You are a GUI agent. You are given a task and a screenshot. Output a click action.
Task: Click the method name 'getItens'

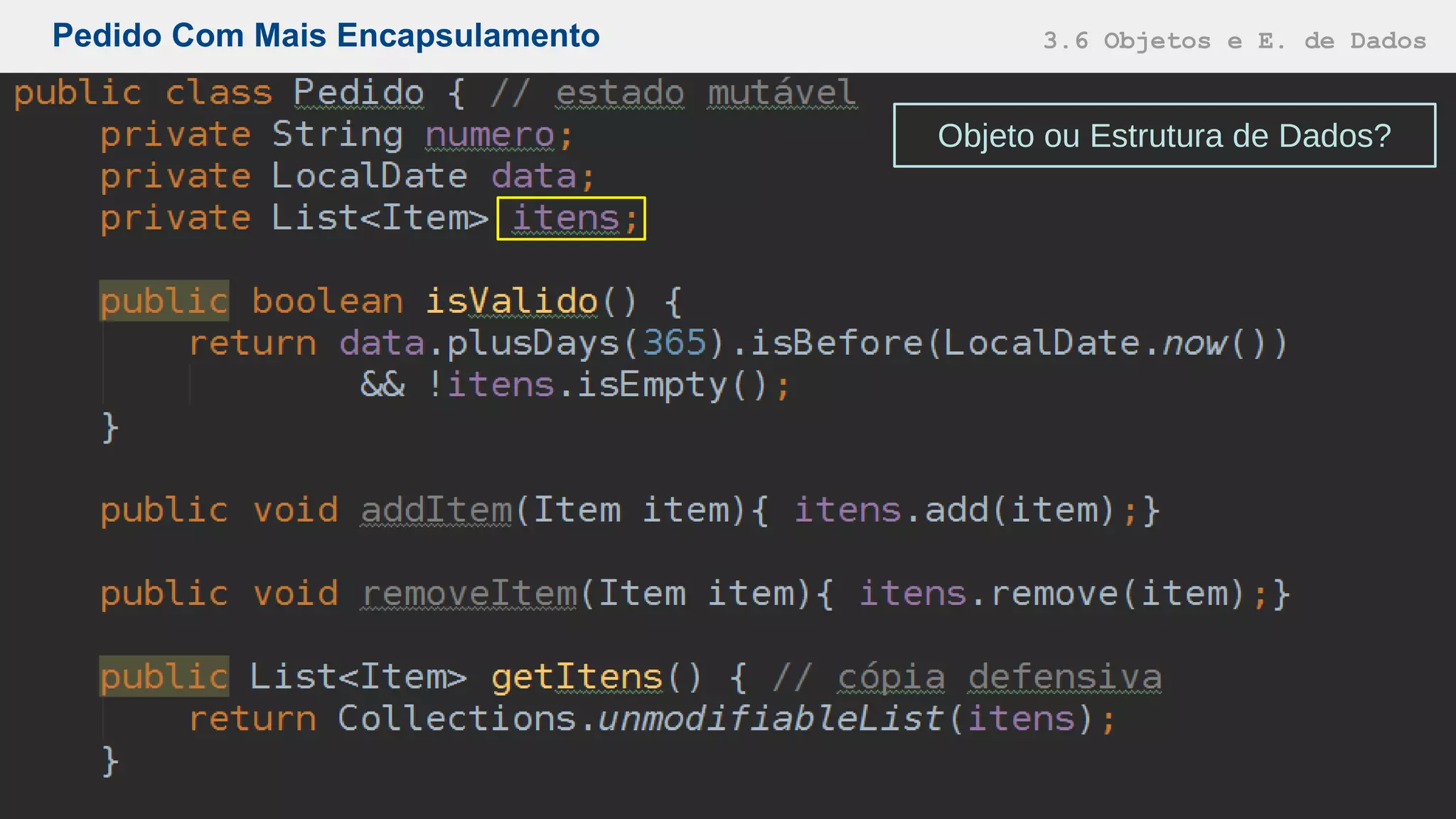pos(577,677)
